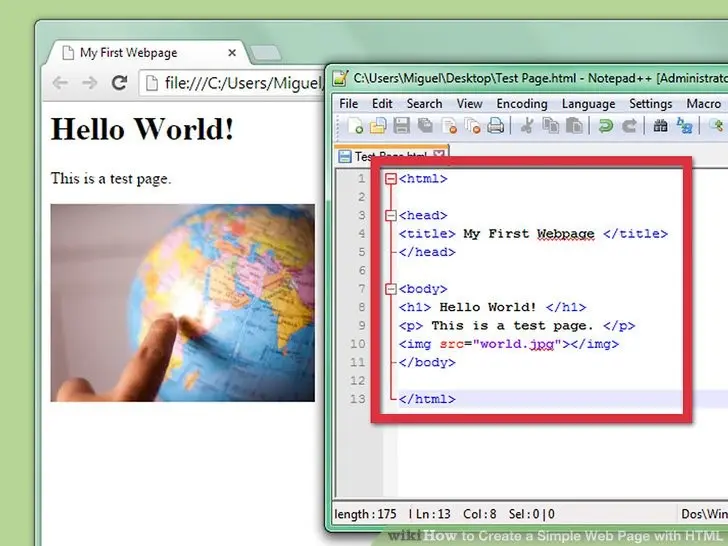
Task: Close the My First Webpage browser tab
Action: tap(232, 53)
